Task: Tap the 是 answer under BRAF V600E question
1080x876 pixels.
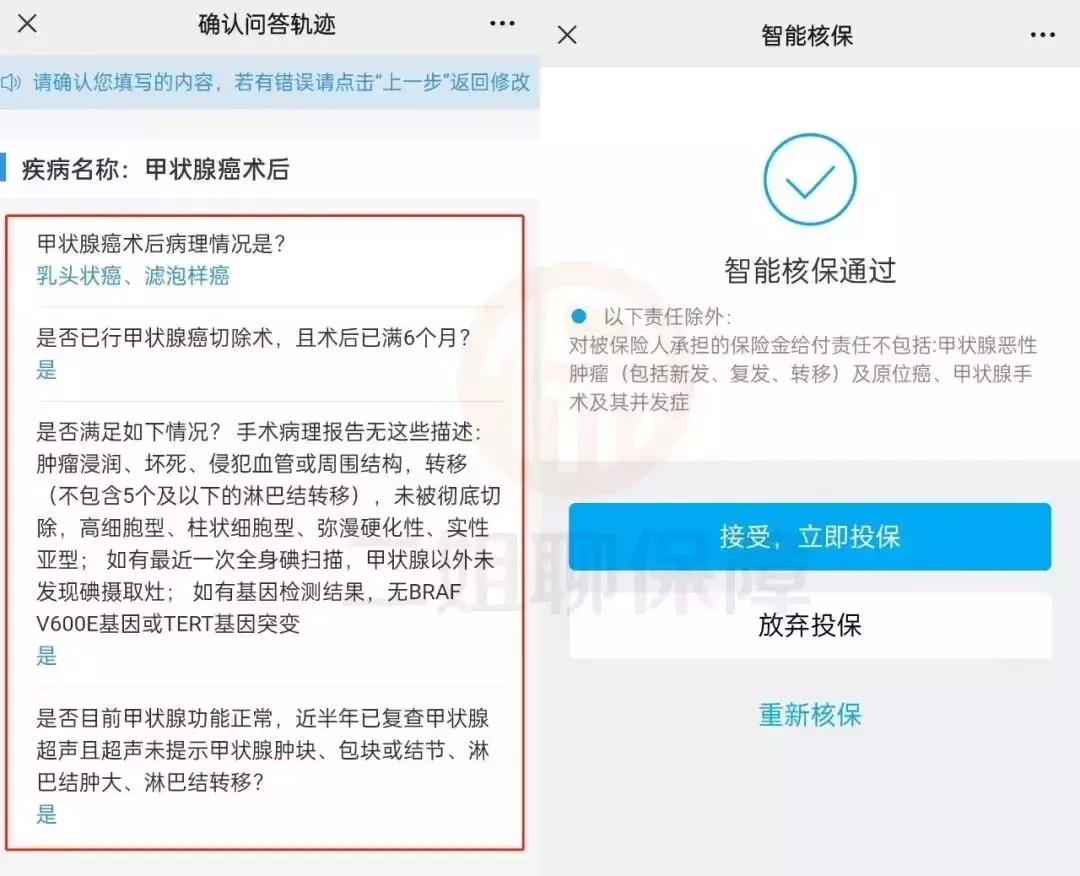Action: coord(46,656)
